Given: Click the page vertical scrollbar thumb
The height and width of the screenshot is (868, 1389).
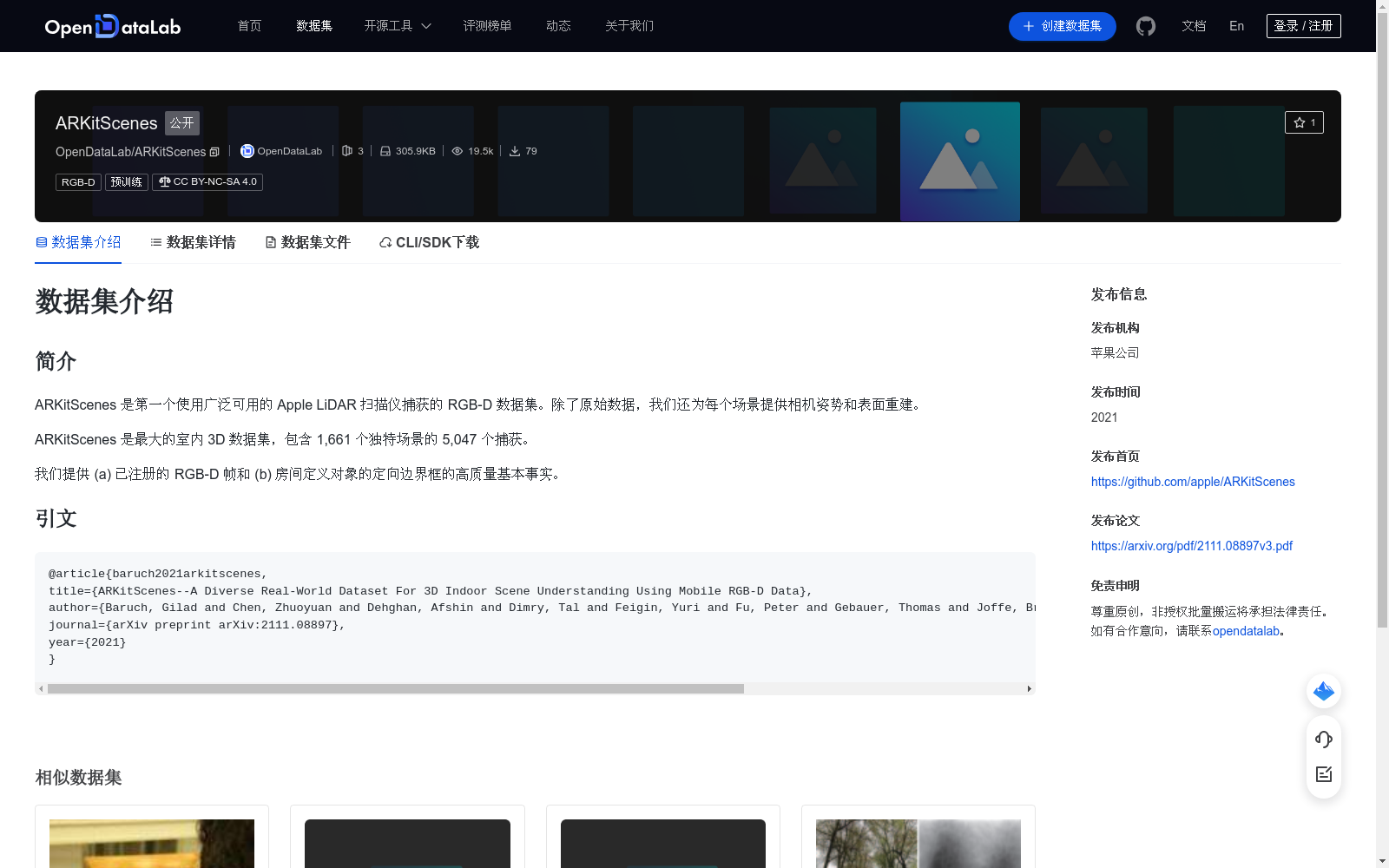Looking at the screenshot, I should coord(1382,321).
